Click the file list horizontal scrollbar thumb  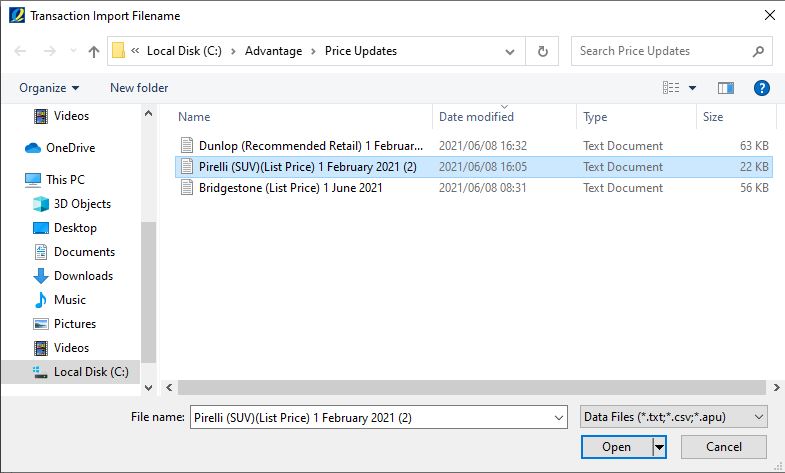point(472,387)
